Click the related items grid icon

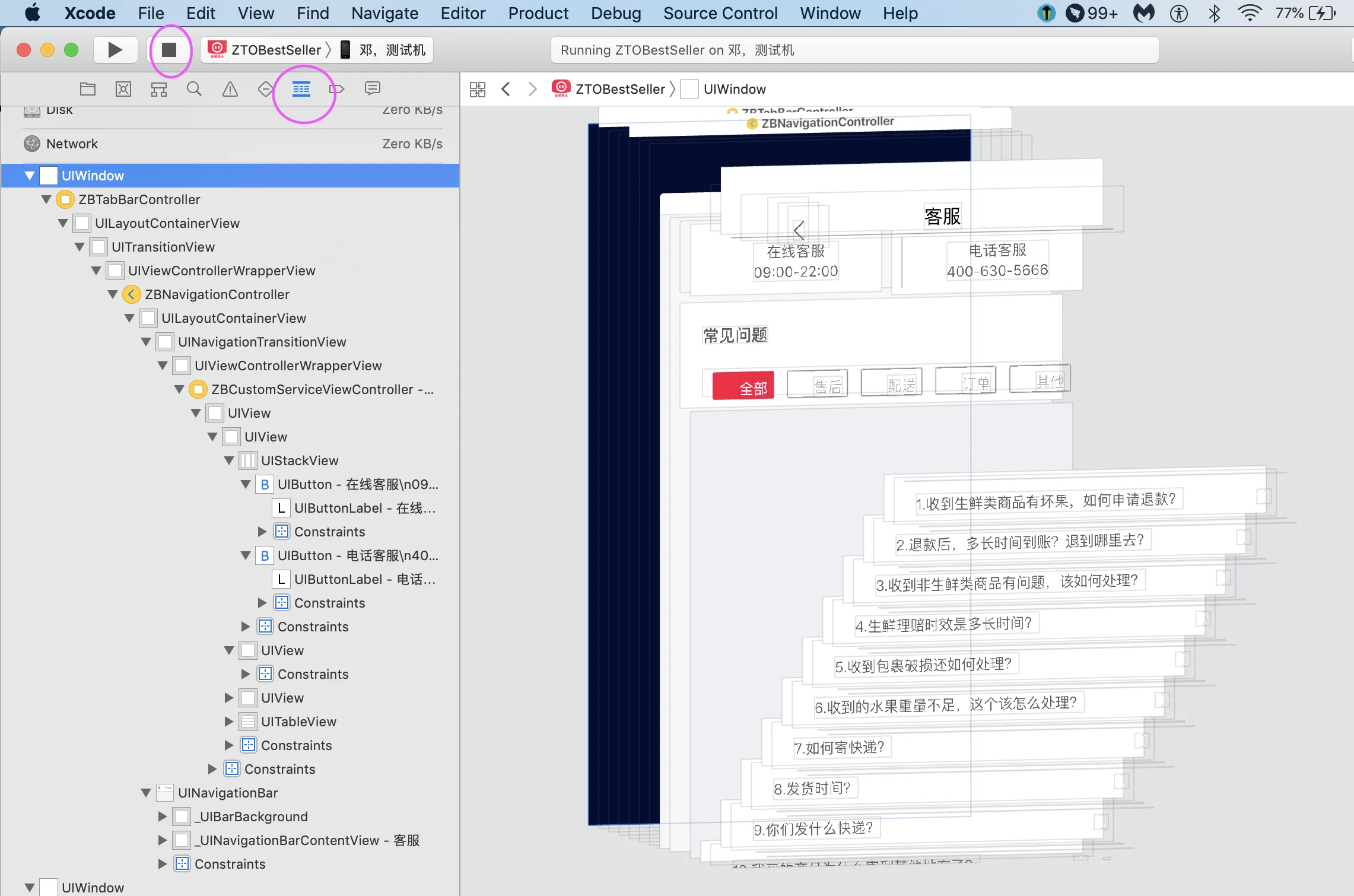coord(478,89)
